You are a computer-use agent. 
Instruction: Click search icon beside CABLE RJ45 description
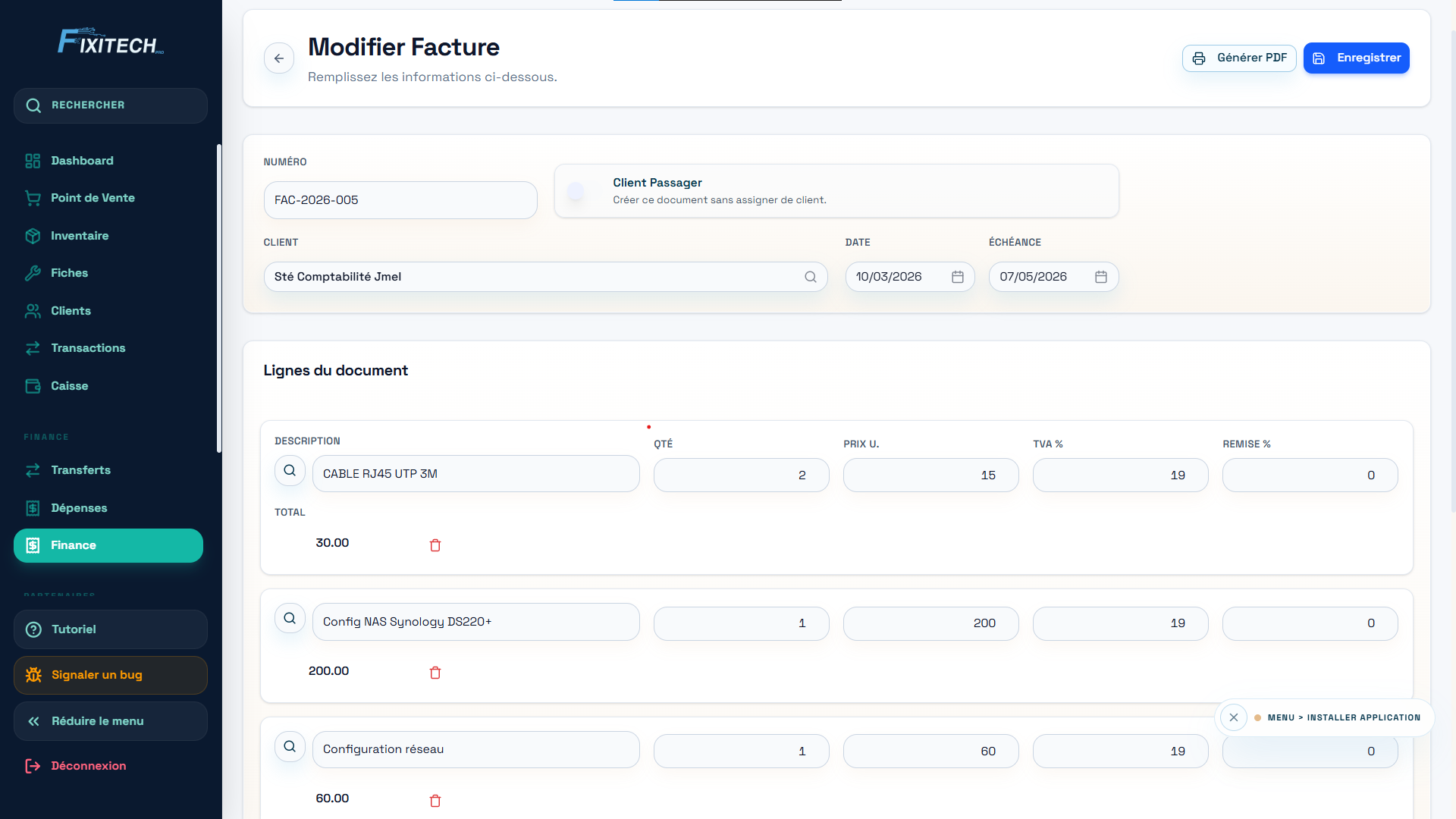tap(290, 471)
